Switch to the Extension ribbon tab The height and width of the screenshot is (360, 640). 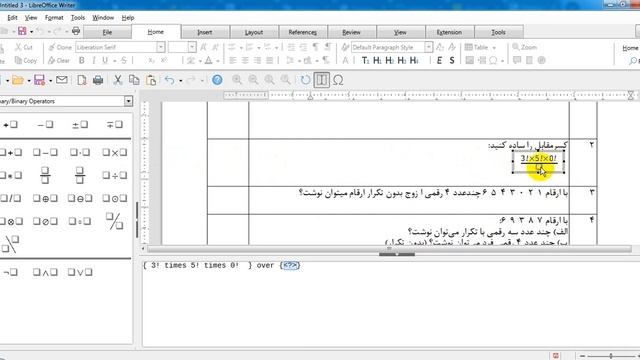449,32
